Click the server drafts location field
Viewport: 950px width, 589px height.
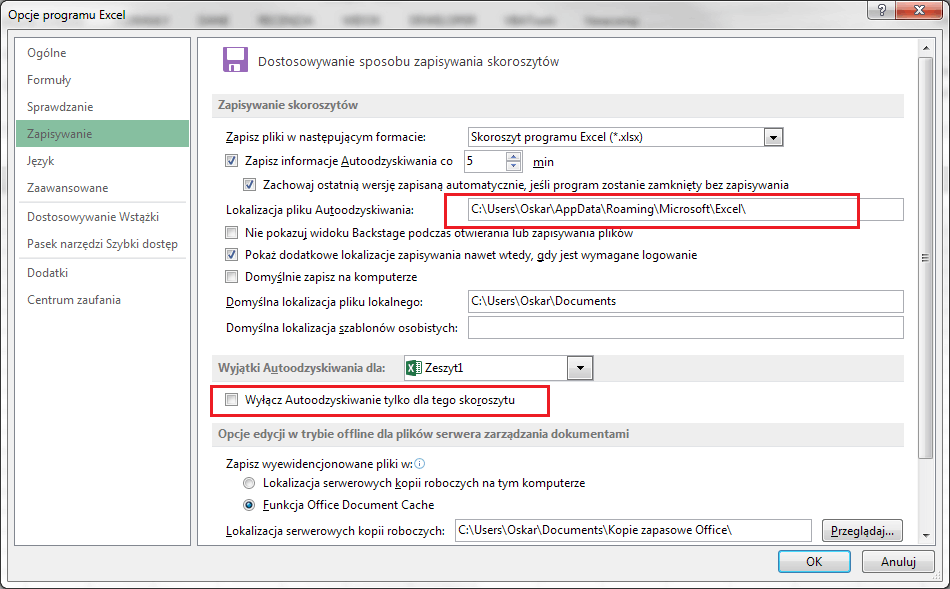[x=633, y=530]
